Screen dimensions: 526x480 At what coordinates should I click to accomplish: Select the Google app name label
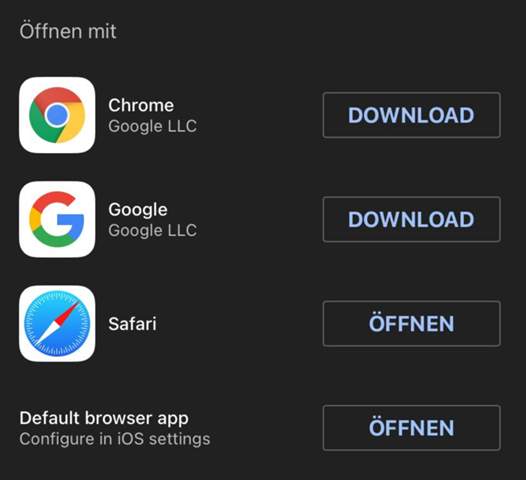point(138,210)
